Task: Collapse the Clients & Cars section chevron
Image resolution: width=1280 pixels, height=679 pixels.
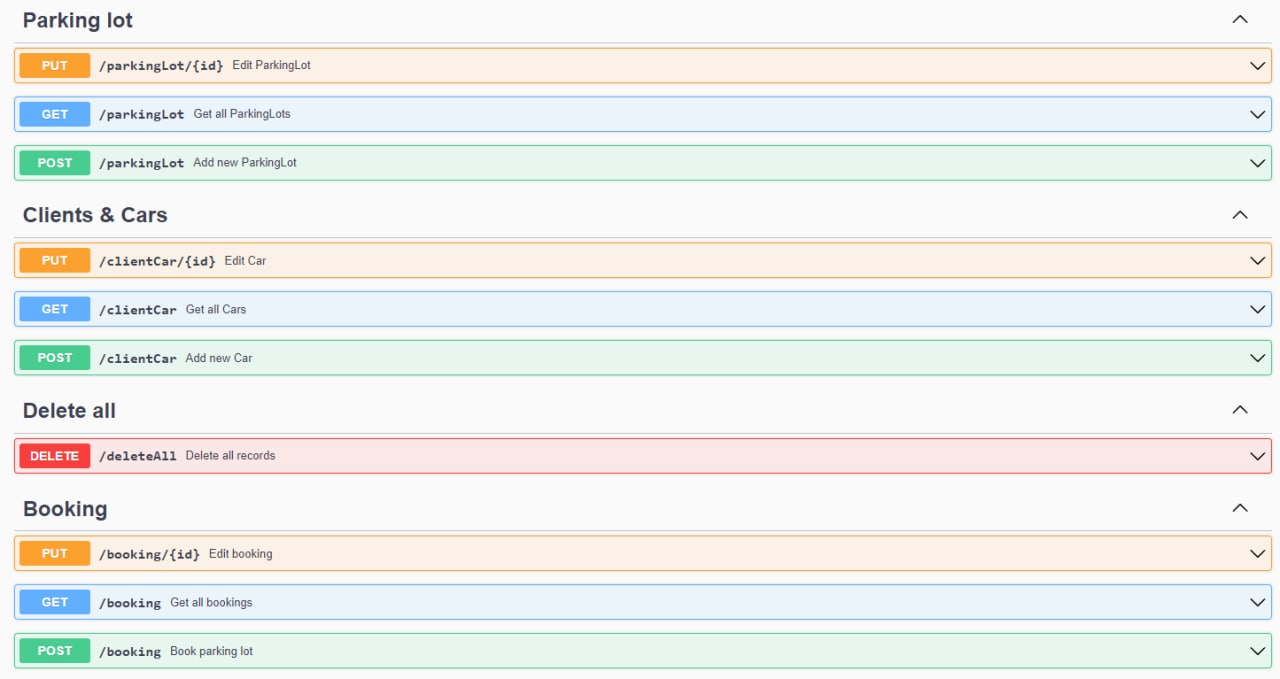Action: point(1240,215)
